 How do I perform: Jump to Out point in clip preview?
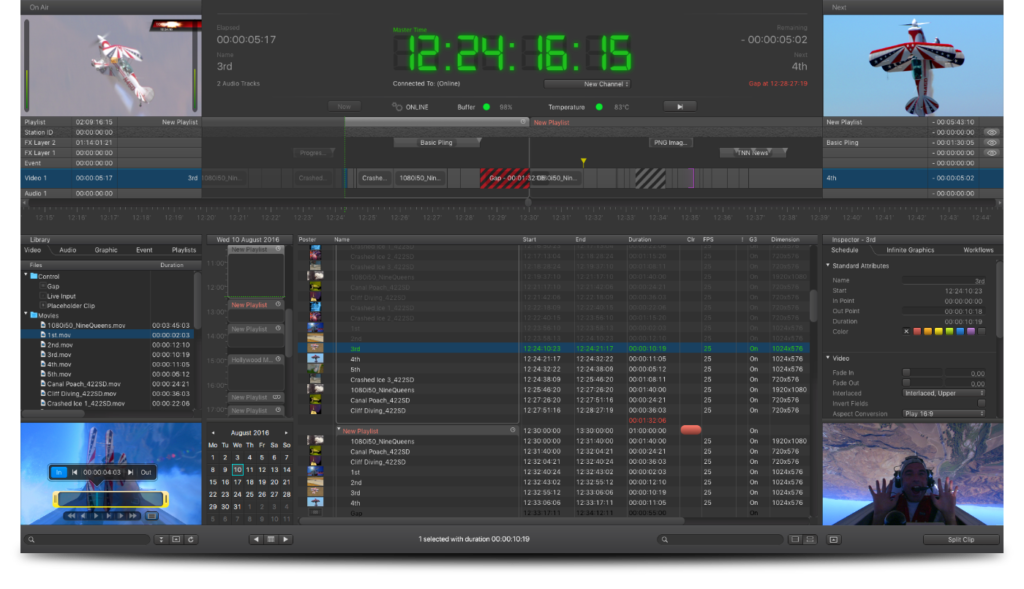(131, 472)
